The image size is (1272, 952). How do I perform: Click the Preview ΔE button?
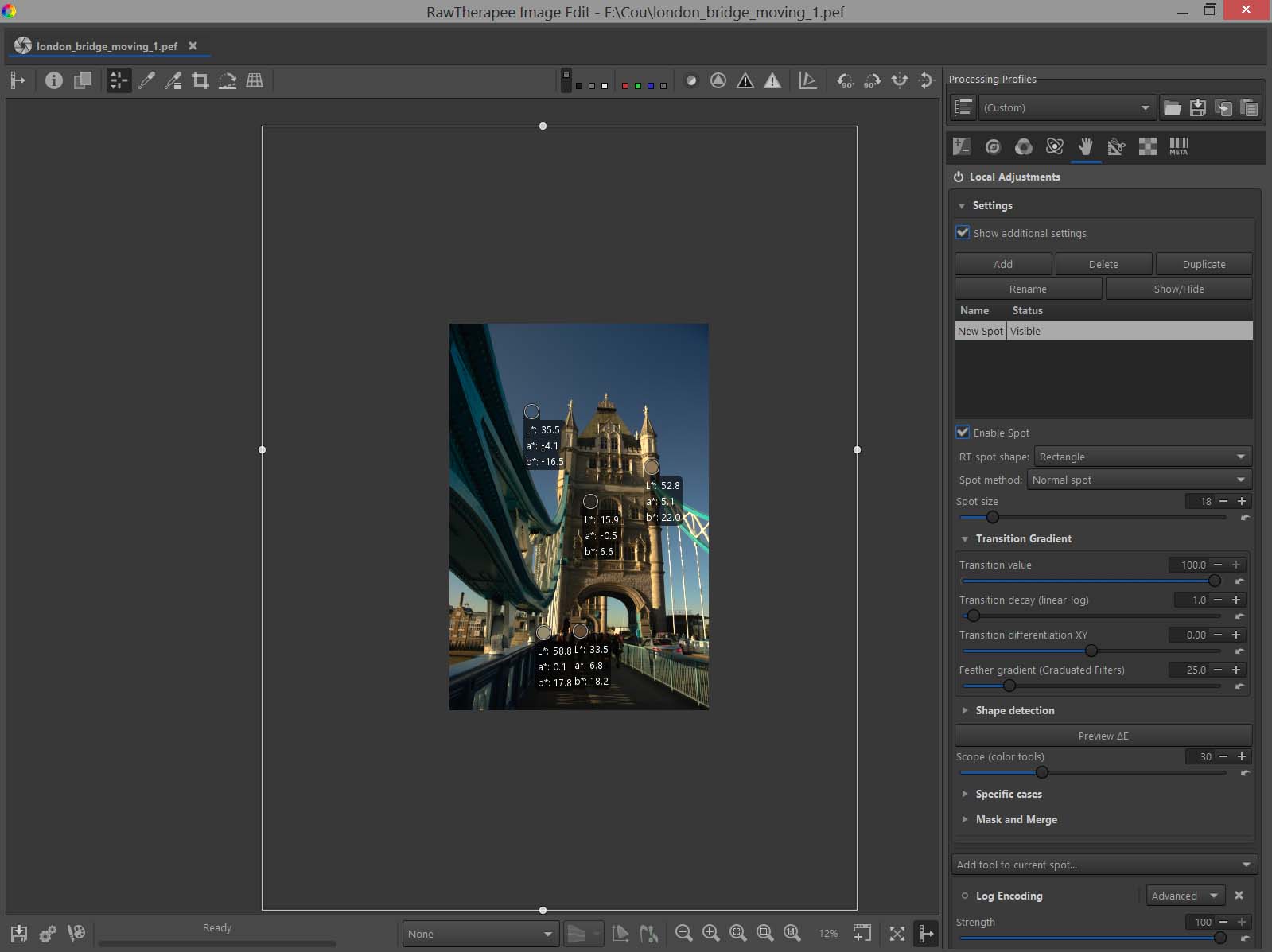click(x=1103, y=736)
